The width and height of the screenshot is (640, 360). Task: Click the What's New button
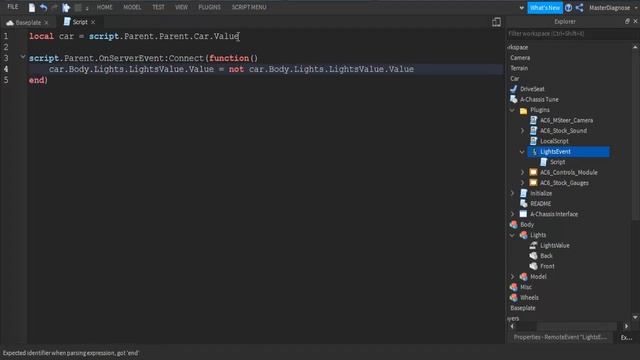pyautogui.click(x=545, y=8)
